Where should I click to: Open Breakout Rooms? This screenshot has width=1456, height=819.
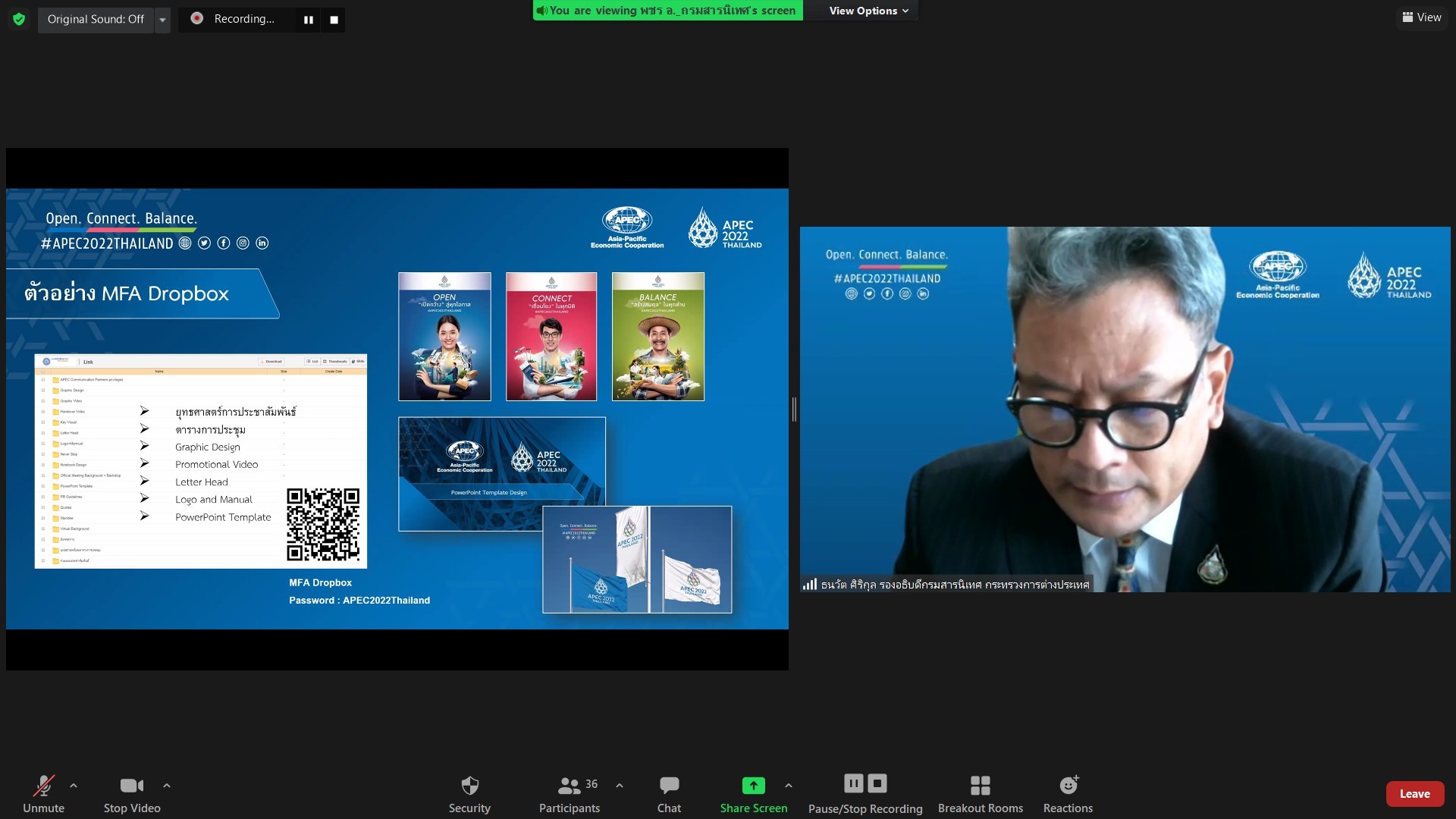click(x=981, y=793)
